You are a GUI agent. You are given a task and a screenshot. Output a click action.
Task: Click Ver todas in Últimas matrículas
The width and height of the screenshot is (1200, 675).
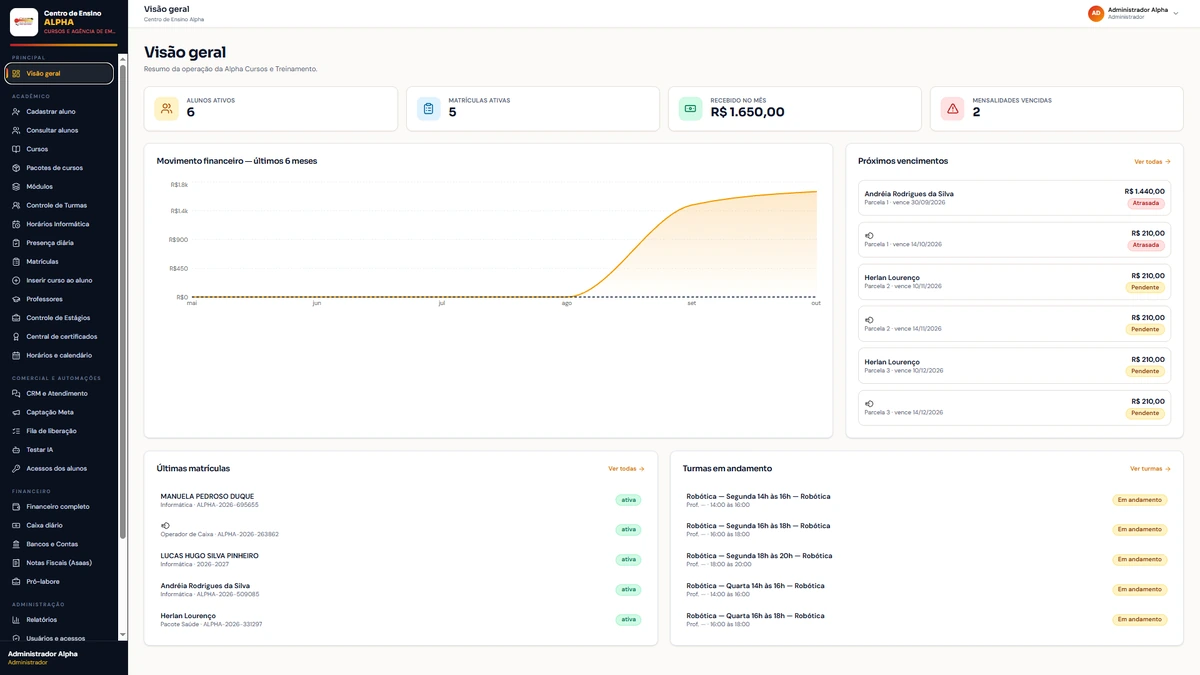pos(626,468)
